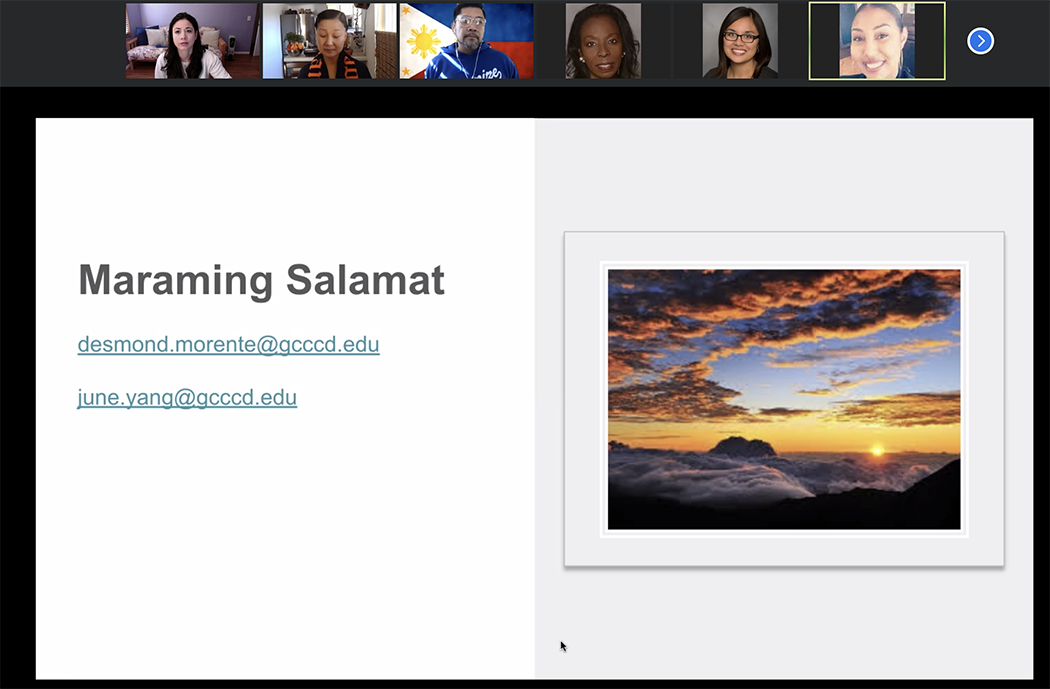
Task: Click the empty dark area left of the thumbnails
Action: click(x=60, y=41)
